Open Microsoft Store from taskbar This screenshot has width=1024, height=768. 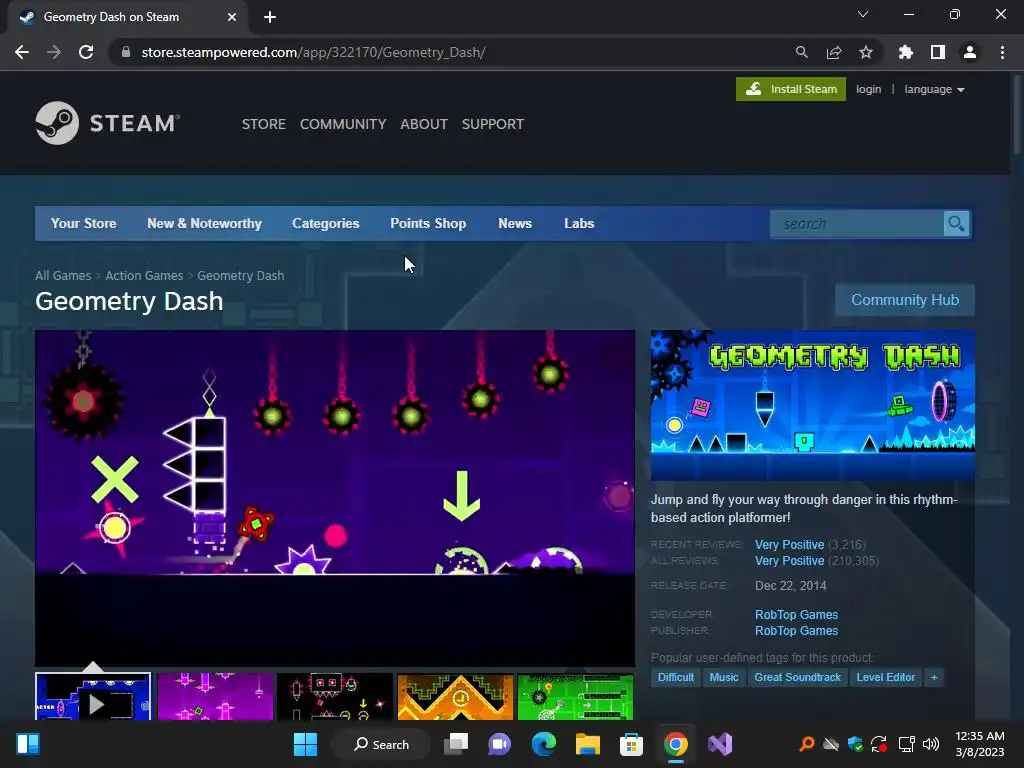click(x=631, y=744)
